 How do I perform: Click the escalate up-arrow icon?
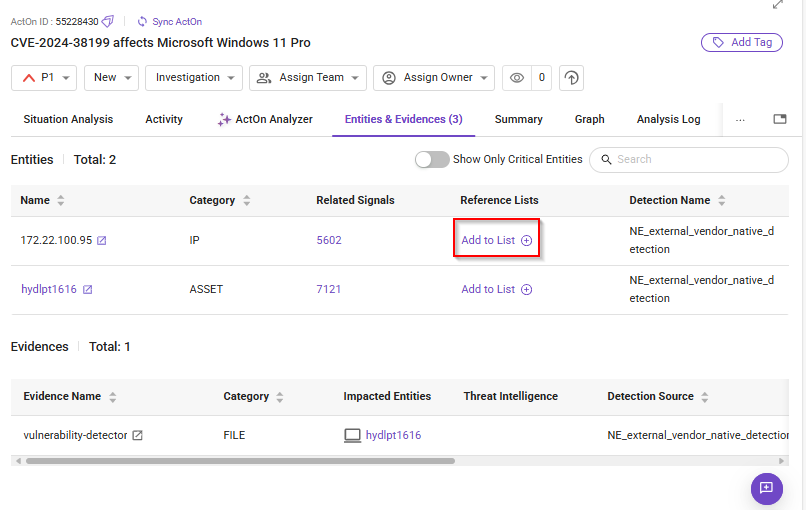pyautogui.click(x=571, y=78)
